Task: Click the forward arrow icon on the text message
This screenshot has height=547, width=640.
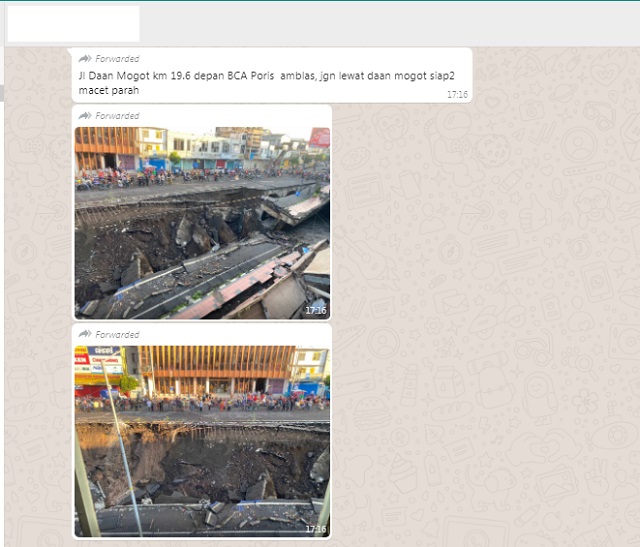Action: pyautogui.click(x=85, y=59)
